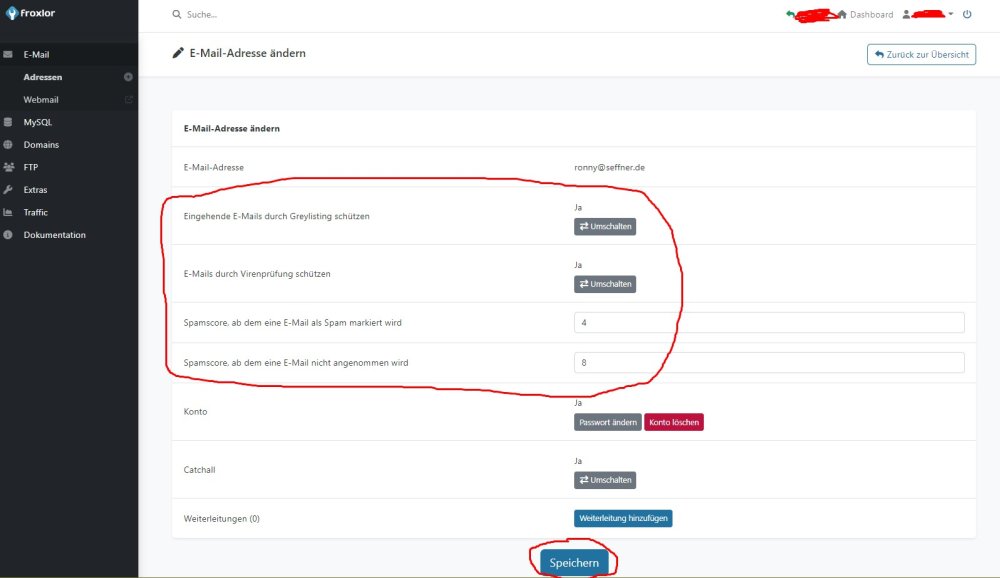The height and width of the screenshot is (578, 1000).
Task: Toggle virus check with Umschalten button
Action: [605, 284]
